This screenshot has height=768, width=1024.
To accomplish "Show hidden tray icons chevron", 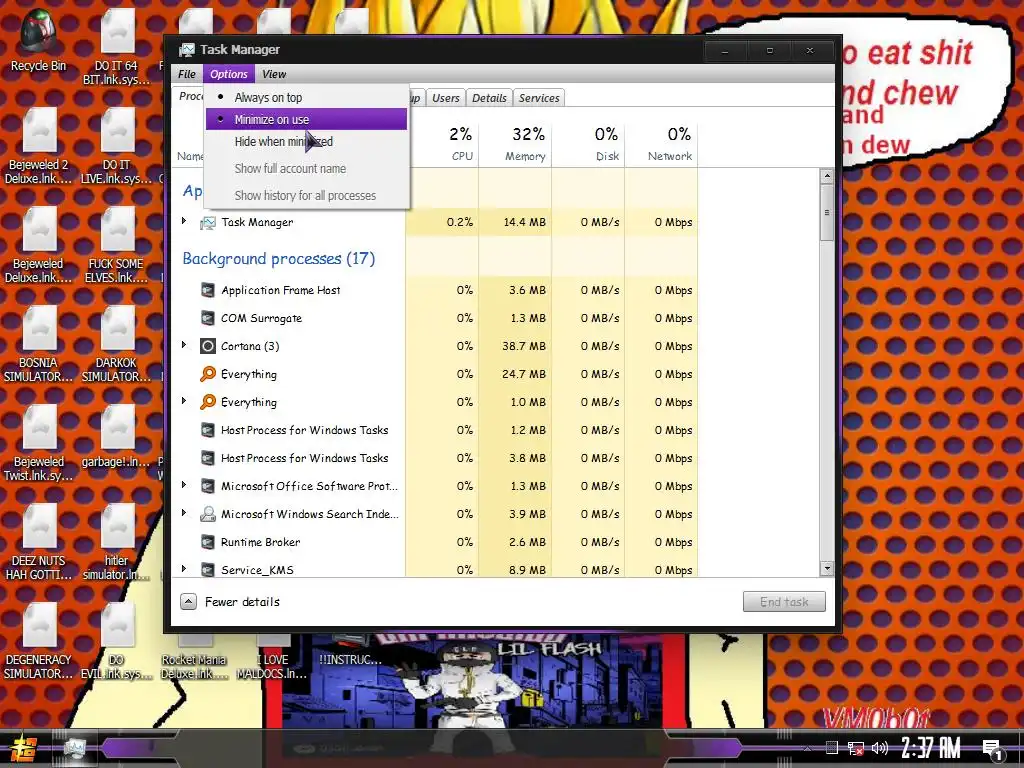I will [808, 749].
